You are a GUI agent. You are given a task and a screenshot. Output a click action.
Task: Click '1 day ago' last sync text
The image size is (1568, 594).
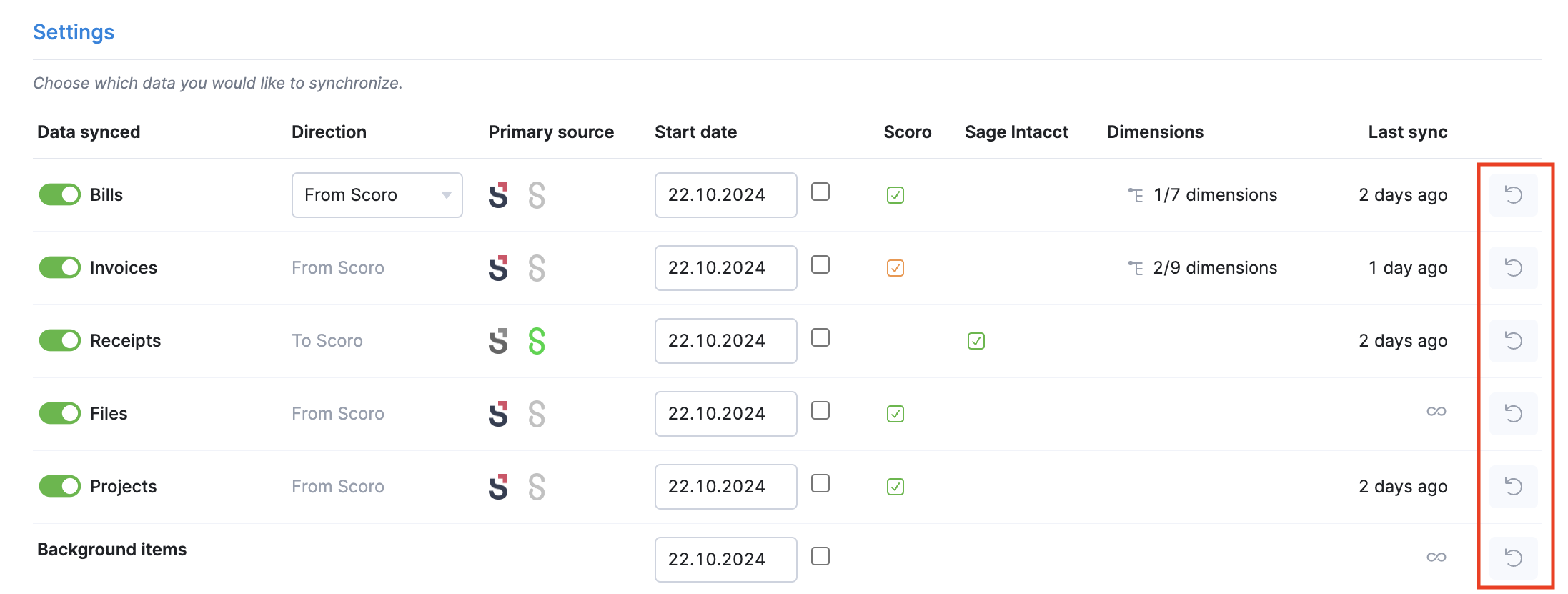(1408, 268)
